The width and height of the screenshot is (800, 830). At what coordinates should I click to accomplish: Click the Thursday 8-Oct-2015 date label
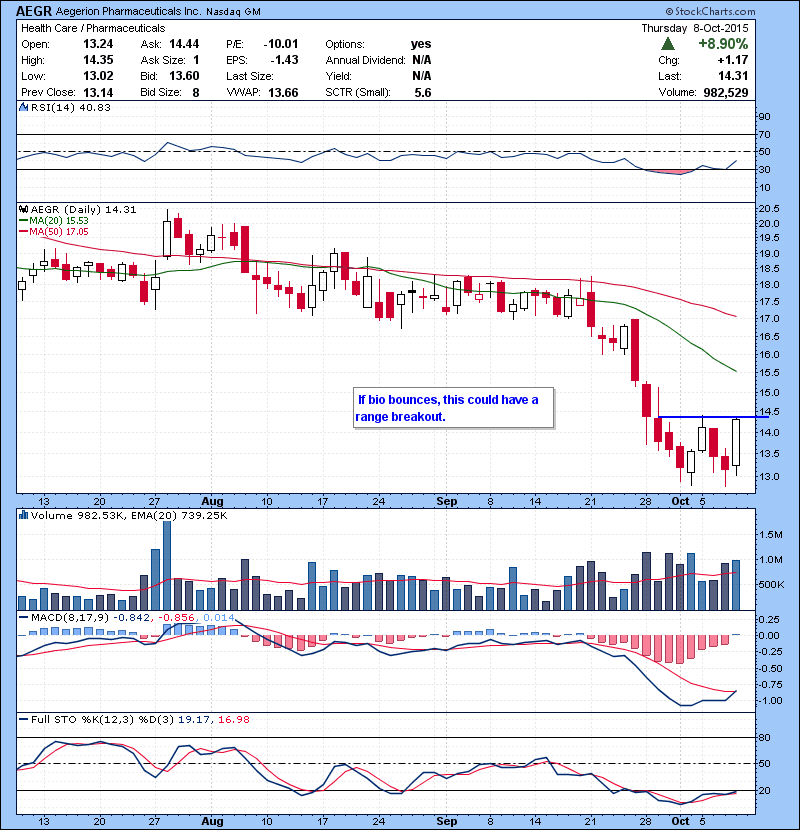click(x=695, y=28)
